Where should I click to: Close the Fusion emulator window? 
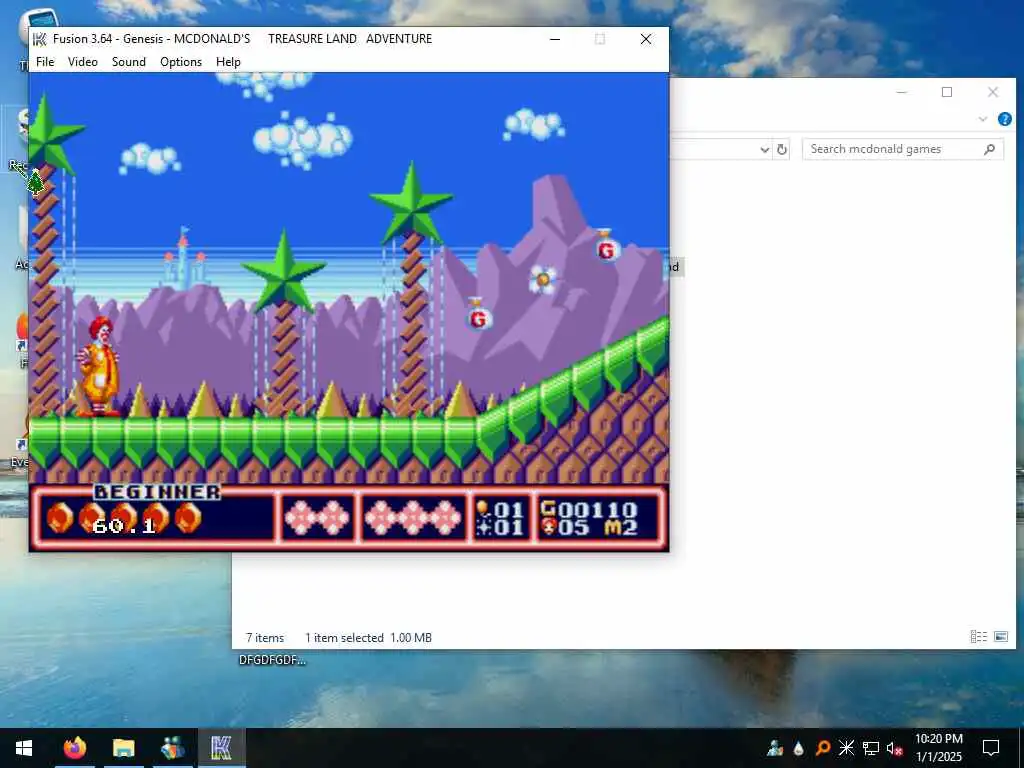[646, 39]
